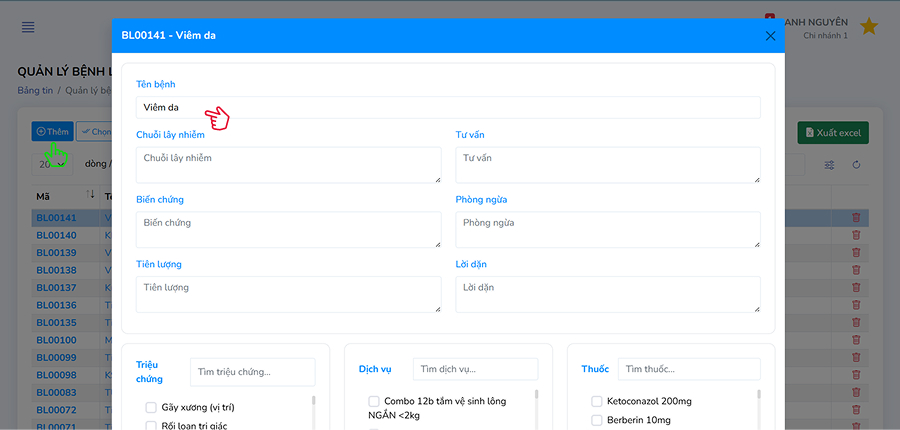Open the rows-per-page dropdown
This screenshot has width=900, height=430.
coord(50,165)
